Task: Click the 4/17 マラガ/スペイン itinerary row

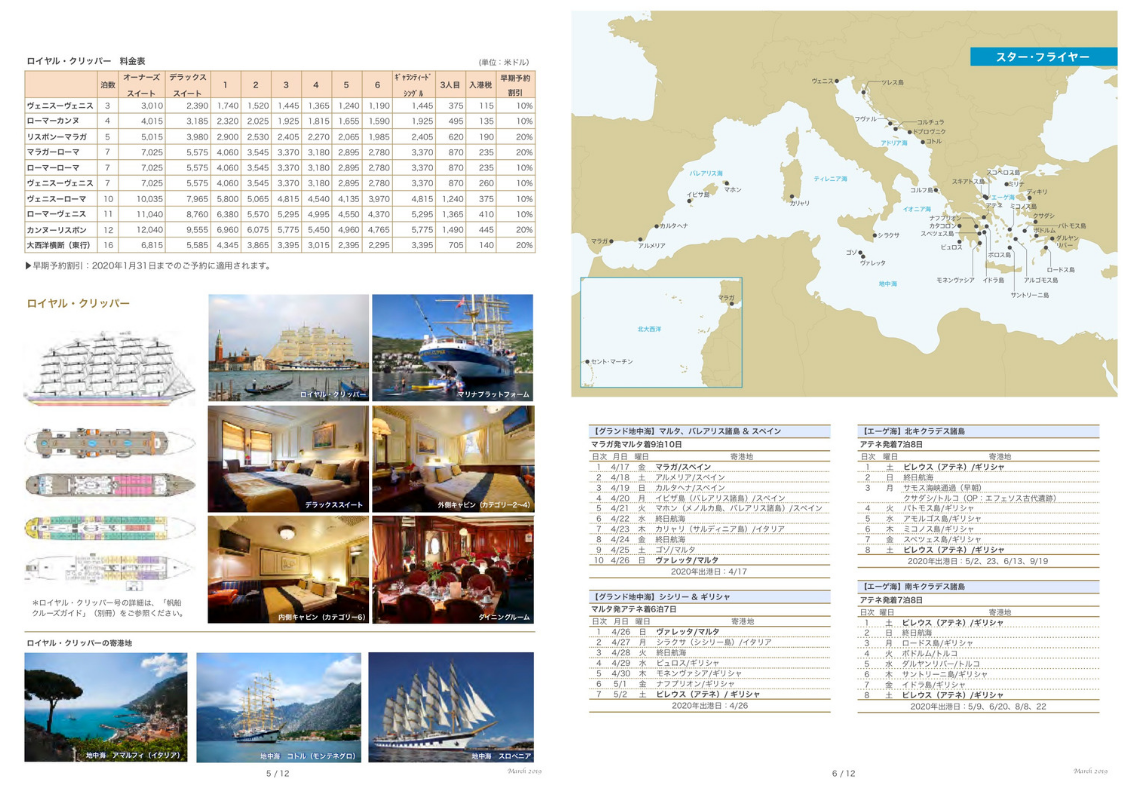Action: point(709,467)
